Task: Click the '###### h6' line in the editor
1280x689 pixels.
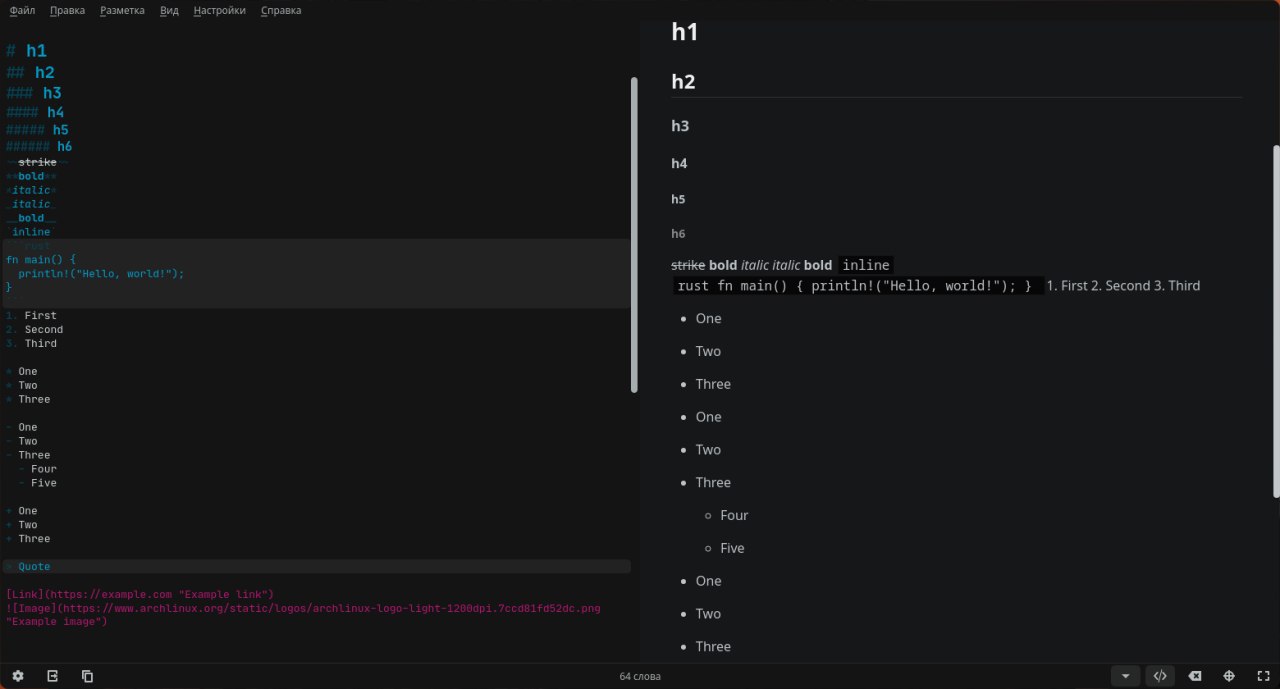Action: click(x=39, y=146)
